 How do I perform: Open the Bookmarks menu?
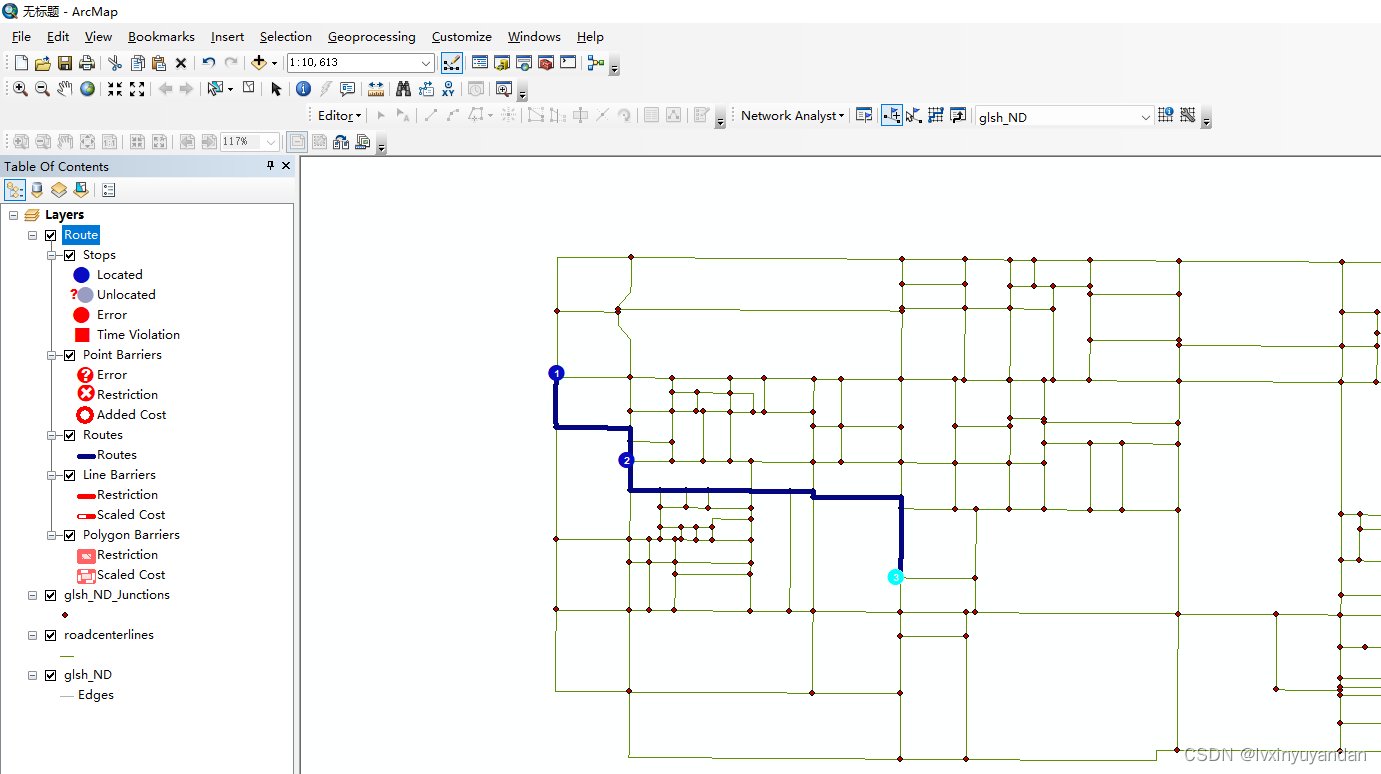pyautogui.click(x=161, y=36)
